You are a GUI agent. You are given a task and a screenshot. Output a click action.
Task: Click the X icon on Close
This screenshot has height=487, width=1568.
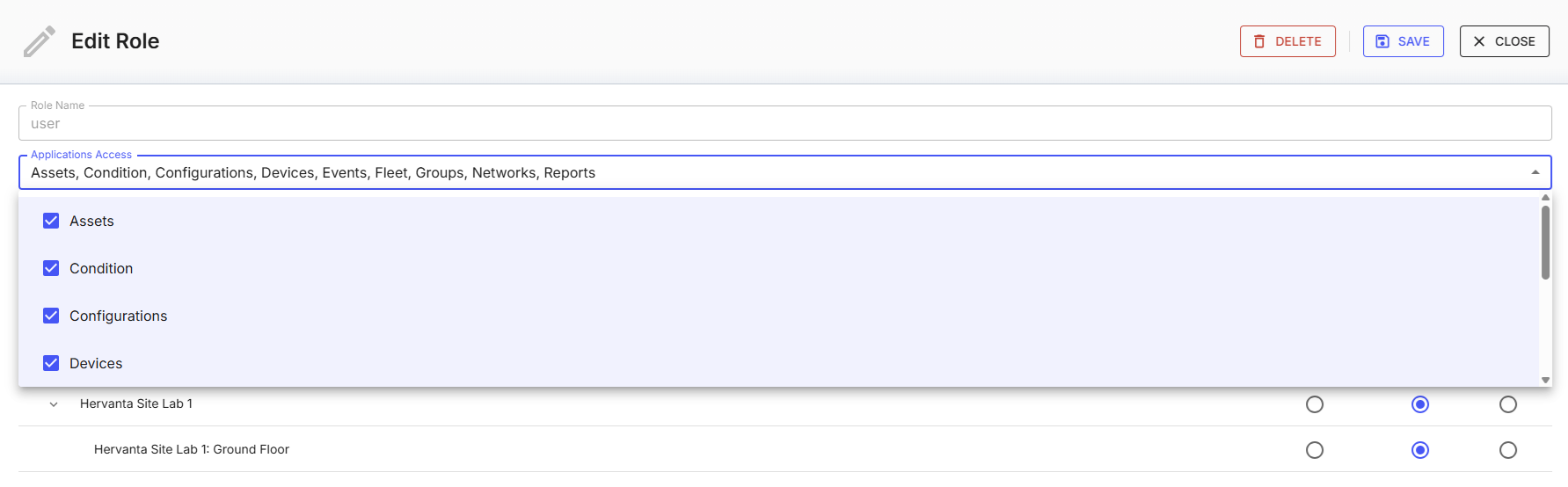(1479, 41)
